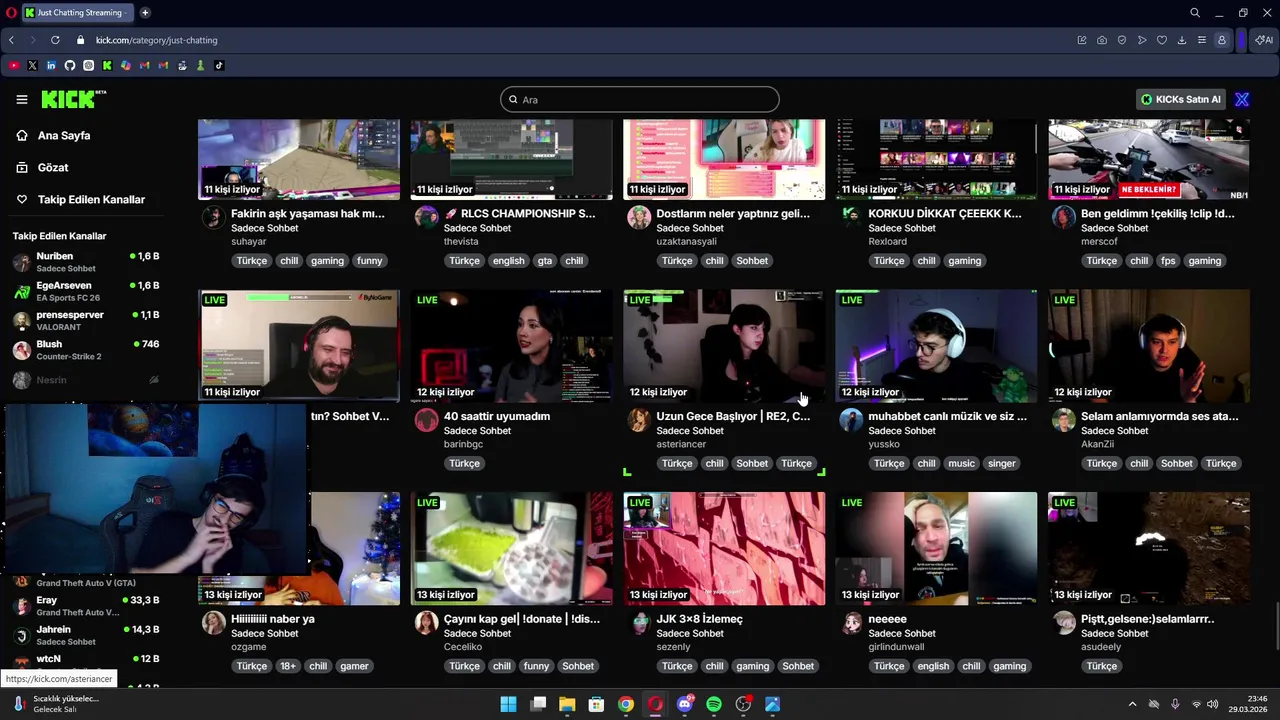Open Spotify from the taskbar
The image size is (1280, 720).
(x=714, y=704)
